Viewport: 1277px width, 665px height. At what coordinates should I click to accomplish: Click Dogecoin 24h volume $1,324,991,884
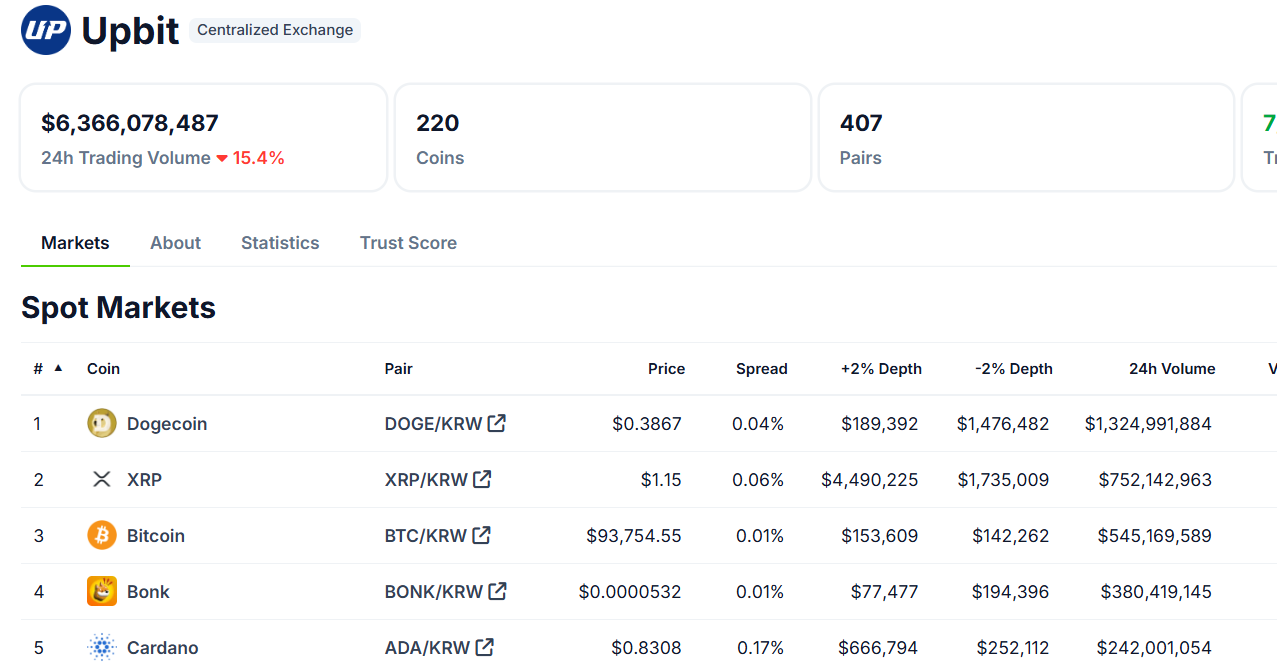[1148, 424]
